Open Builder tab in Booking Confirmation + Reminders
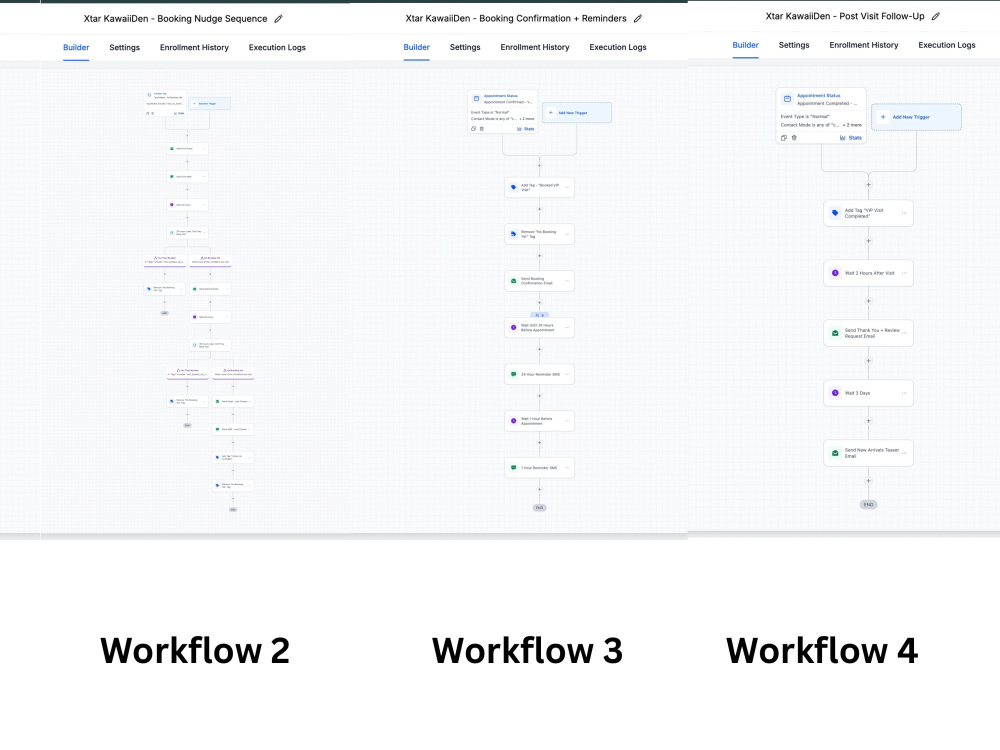The height and width of the screenshot is (750, 1000). [x=416, y=47]
